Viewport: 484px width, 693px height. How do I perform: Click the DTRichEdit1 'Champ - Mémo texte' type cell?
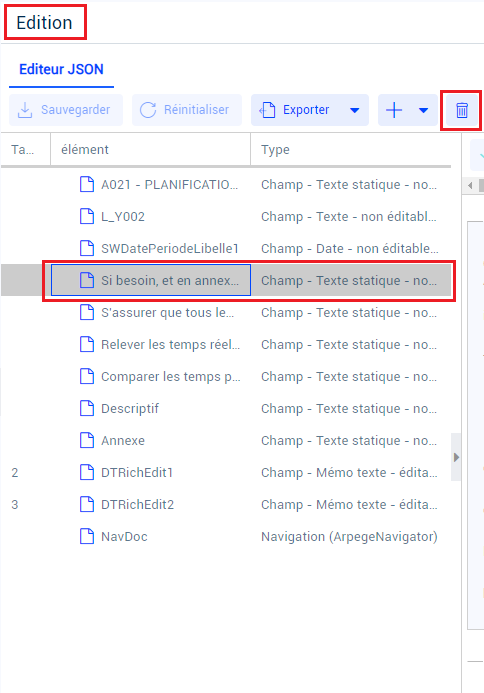349,472
